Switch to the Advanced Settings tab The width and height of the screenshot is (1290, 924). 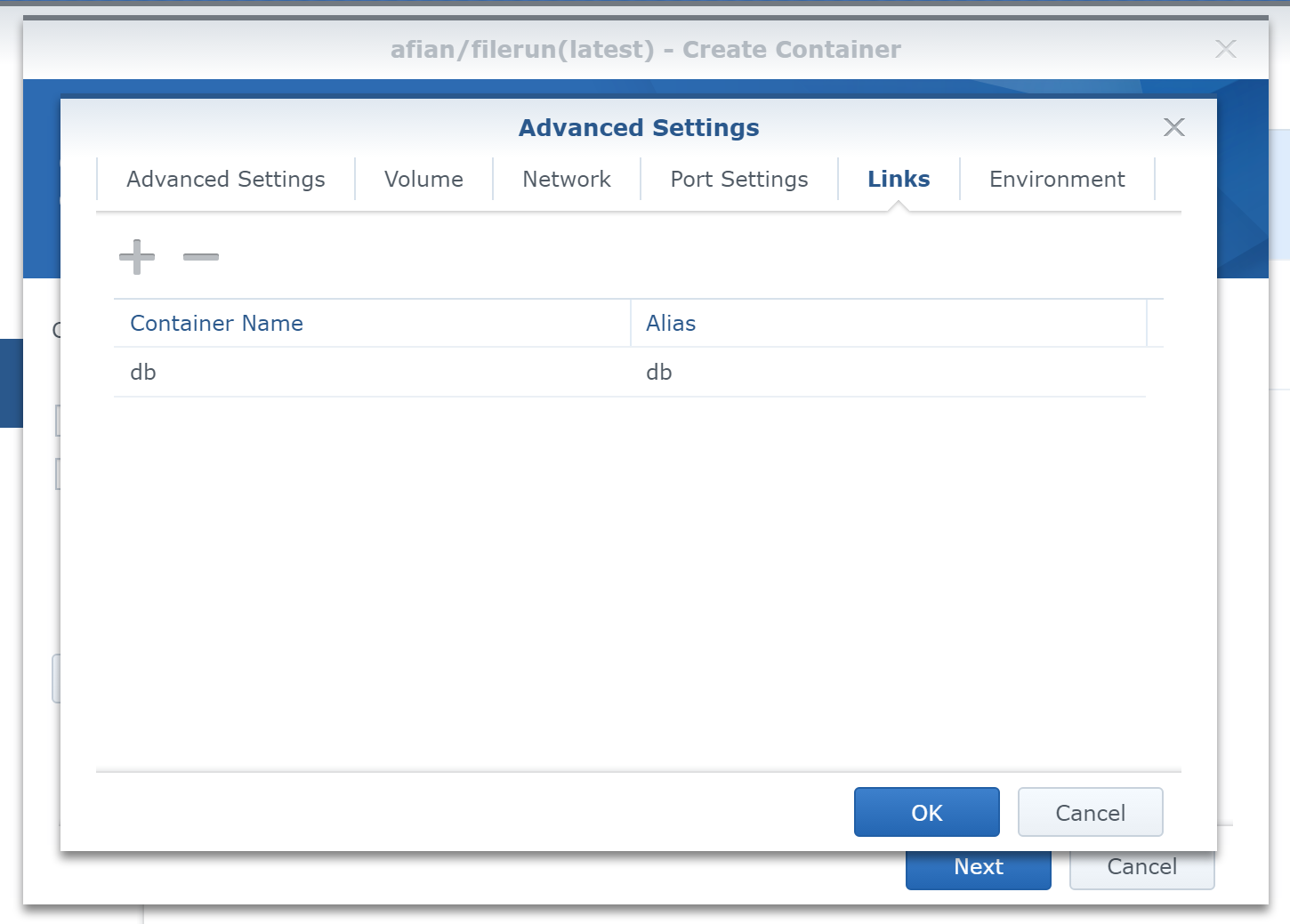click(x=226, y=180)
